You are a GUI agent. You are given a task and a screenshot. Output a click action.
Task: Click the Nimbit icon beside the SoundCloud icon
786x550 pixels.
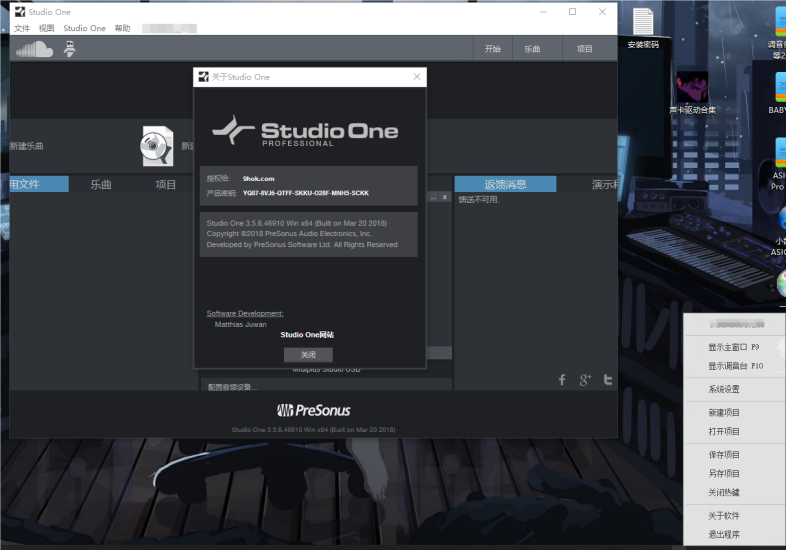click(x=70, y=49)
